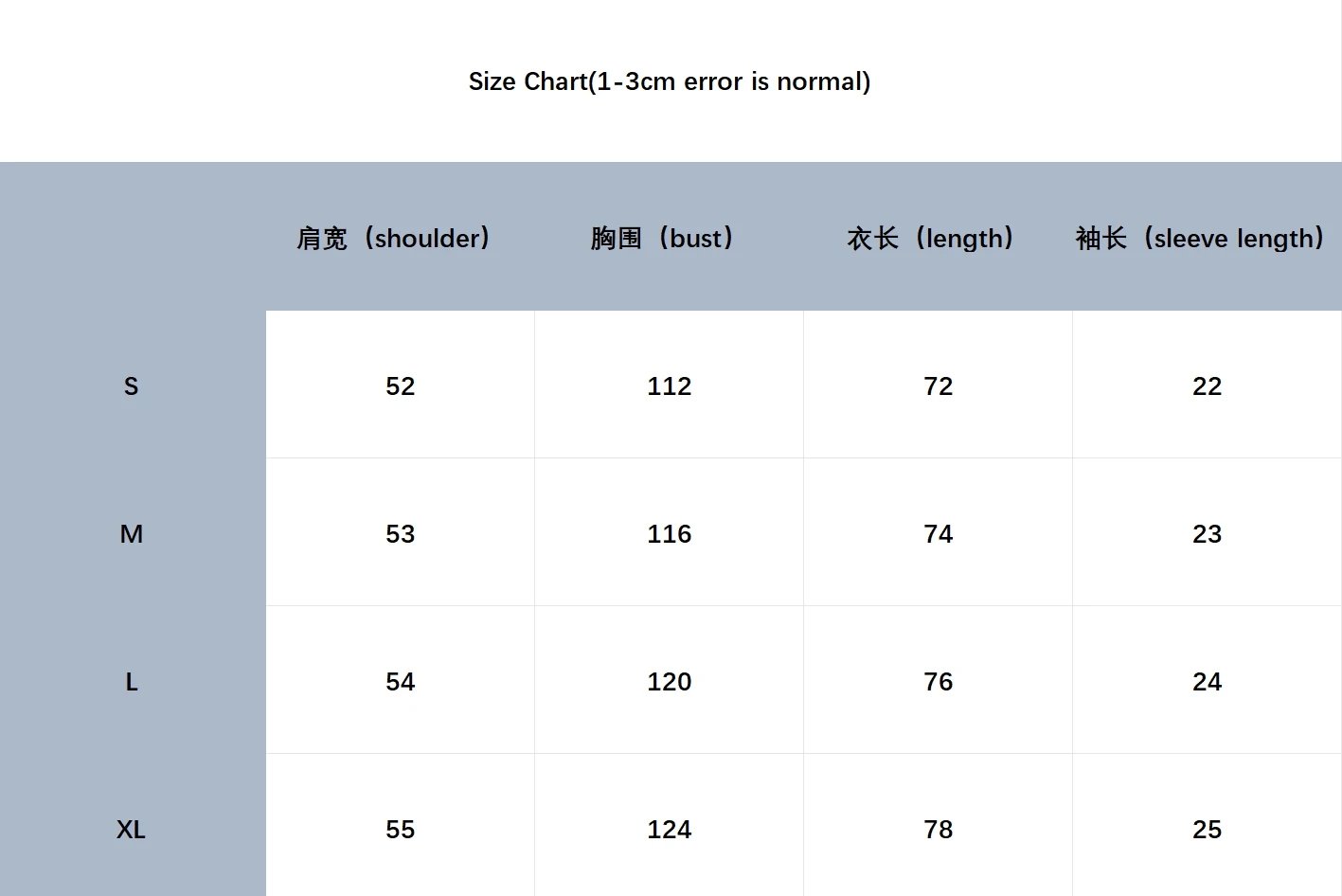Select the cell showing shoulder 54
This screenshot has height=896, width=1342.
point(400,680)
